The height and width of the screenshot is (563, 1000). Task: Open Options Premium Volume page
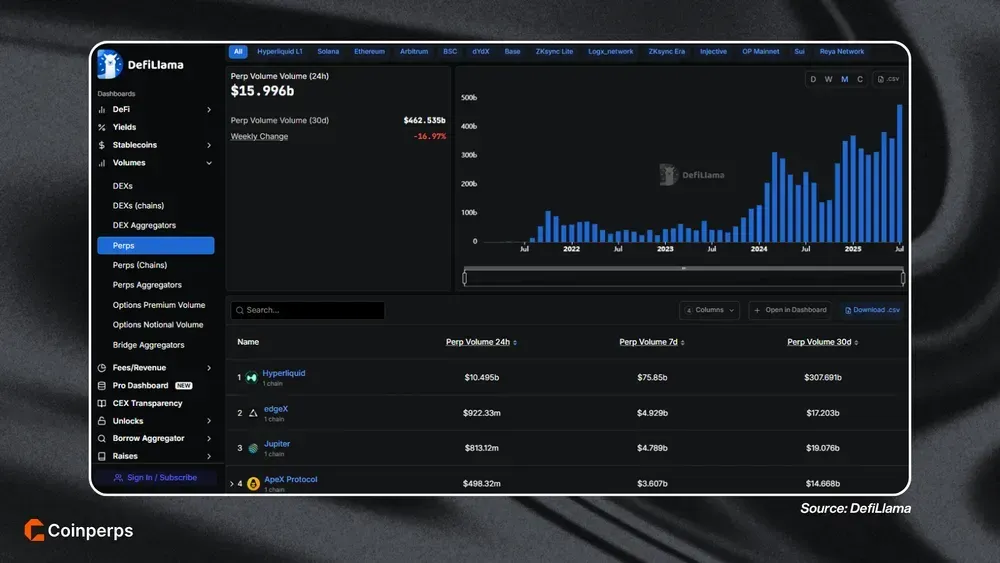(159, 305)
